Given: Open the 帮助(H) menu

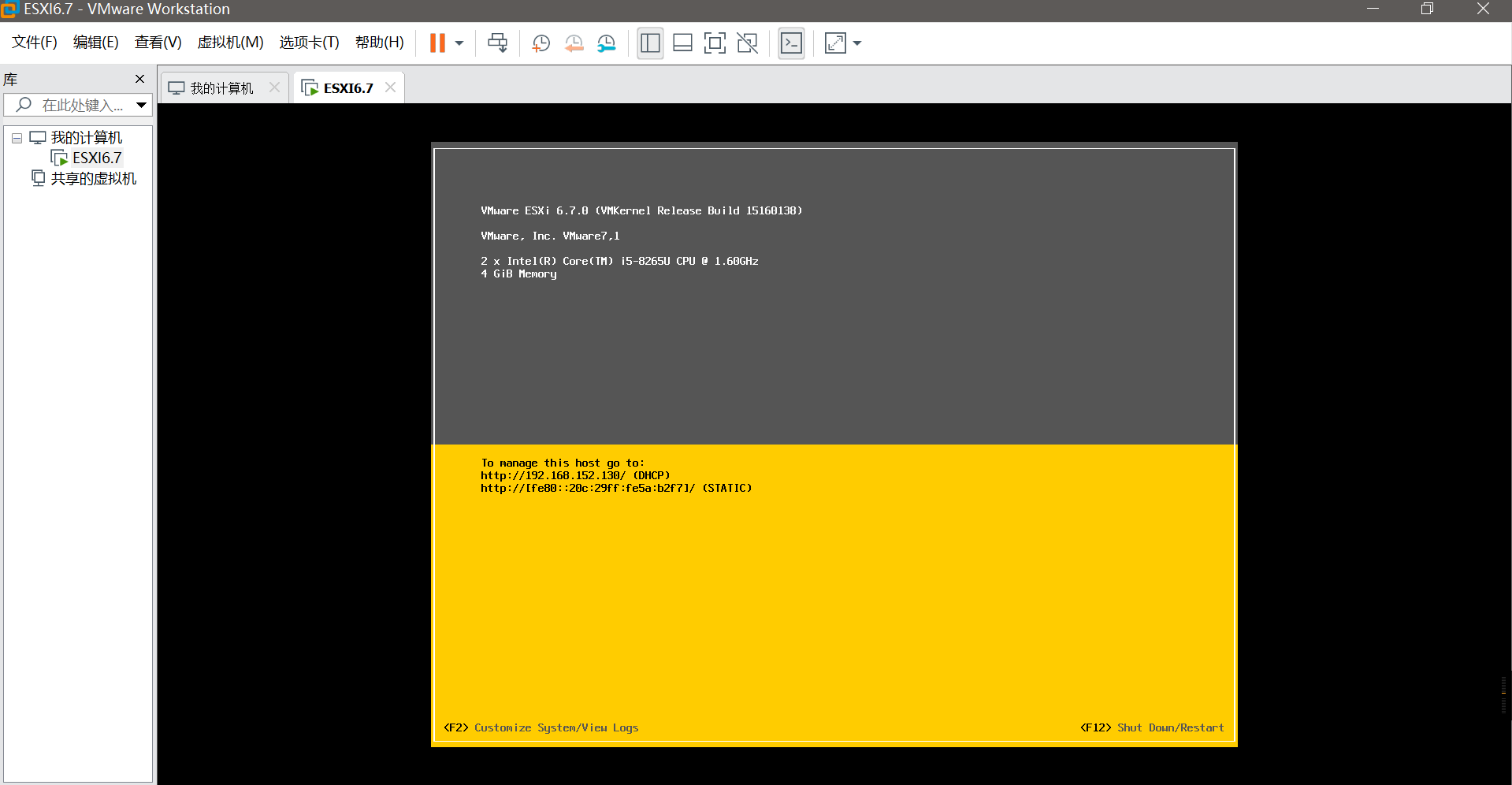Looking at the screenshot, I should 379,43.
